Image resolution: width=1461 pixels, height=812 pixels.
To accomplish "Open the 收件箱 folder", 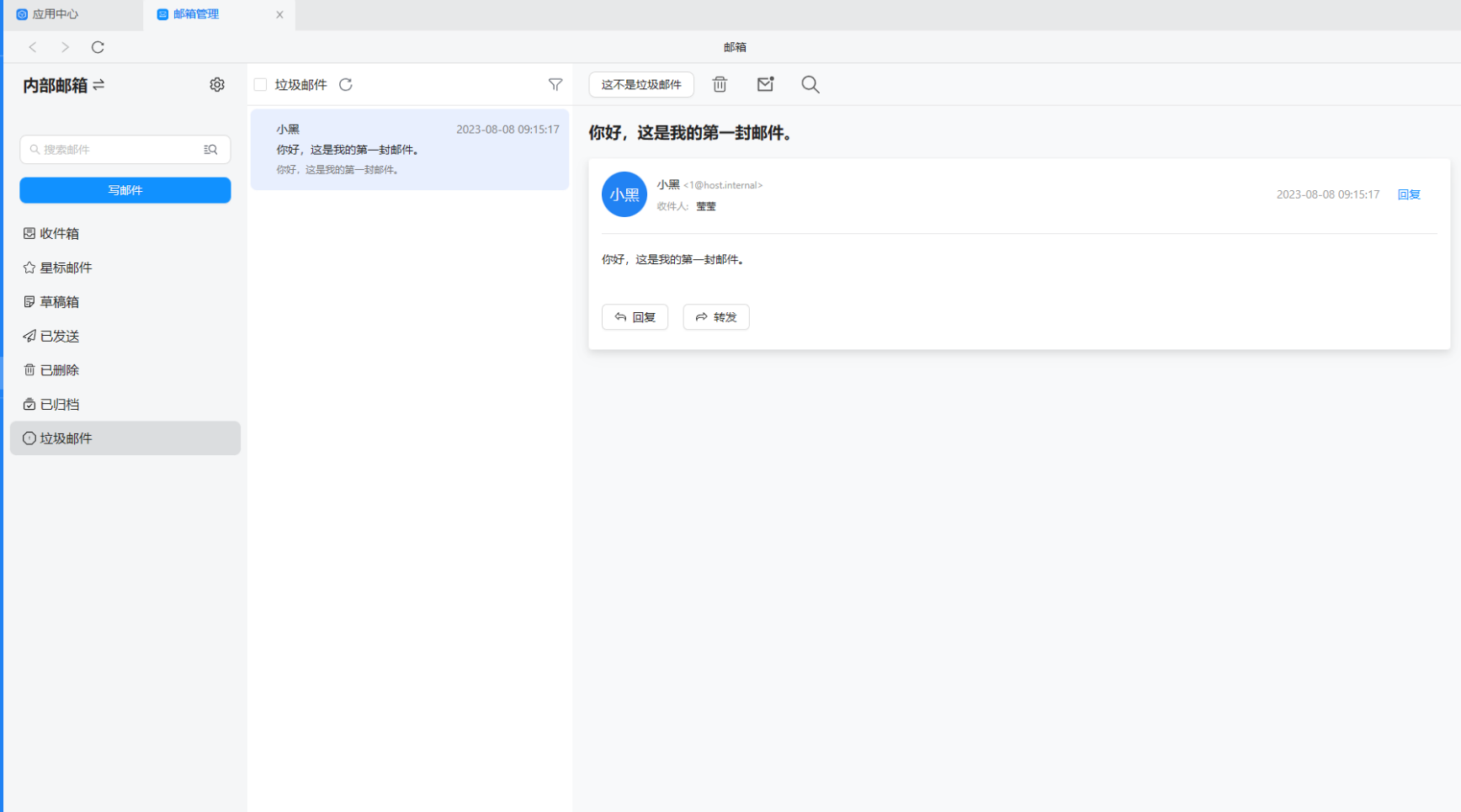I will pos(59,234).
